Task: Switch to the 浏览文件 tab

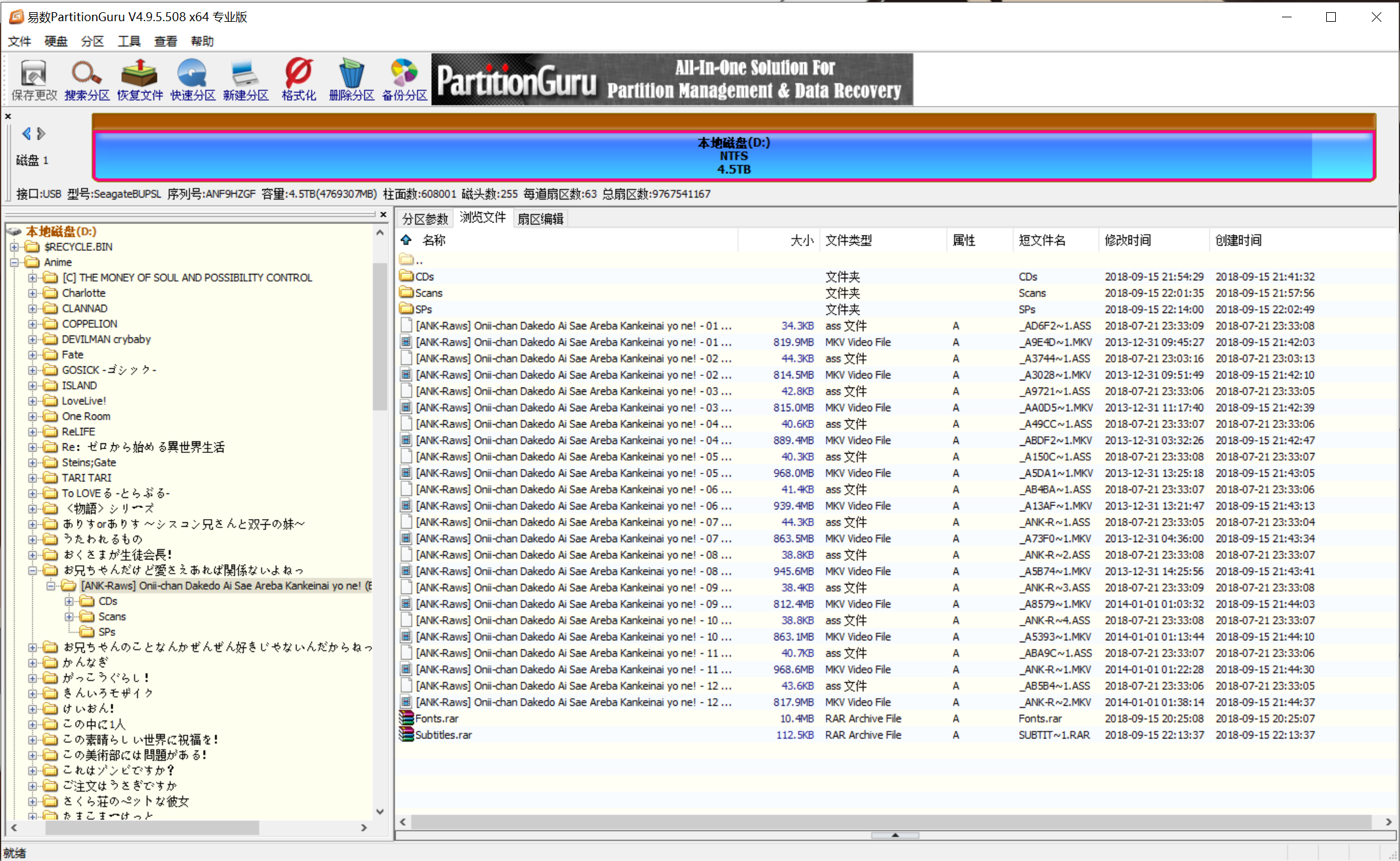Action: tap(483, 217)
